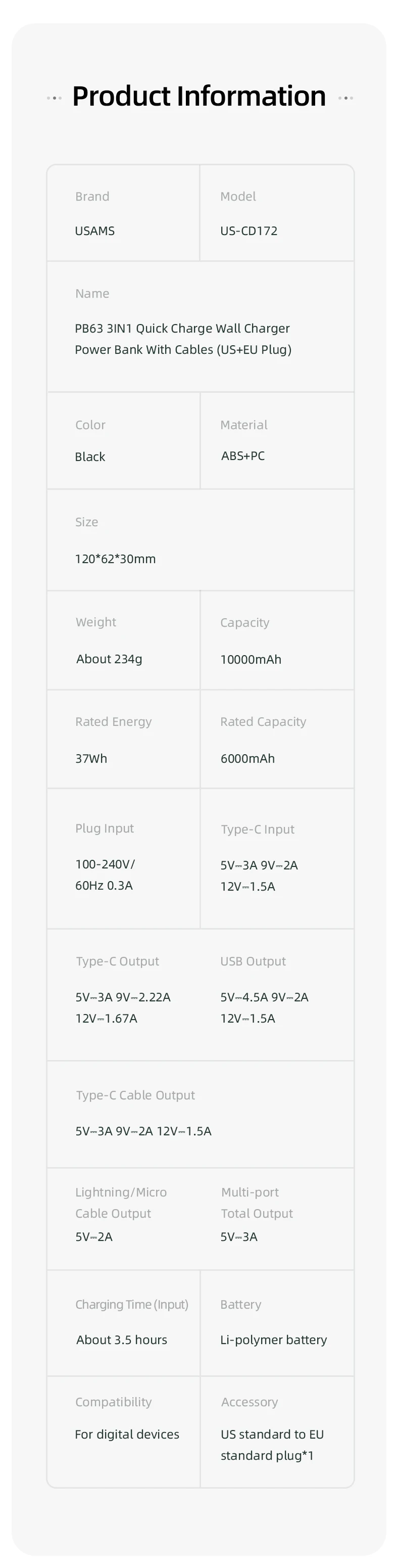Select the ABS+PC material value
The width and height of the screenshot is (399, 1568).
[243, 456]
